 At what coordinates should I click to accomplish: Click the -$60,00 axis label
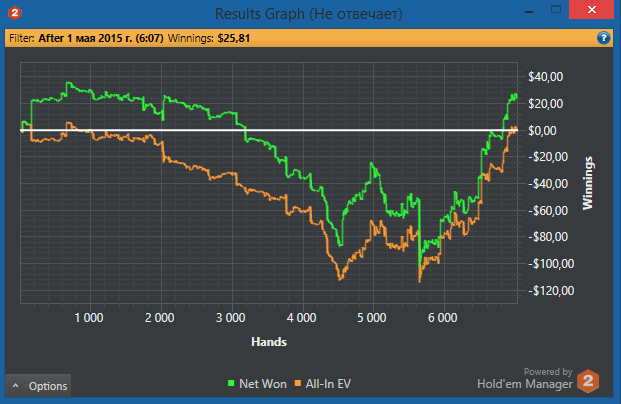tap(548, 211)
